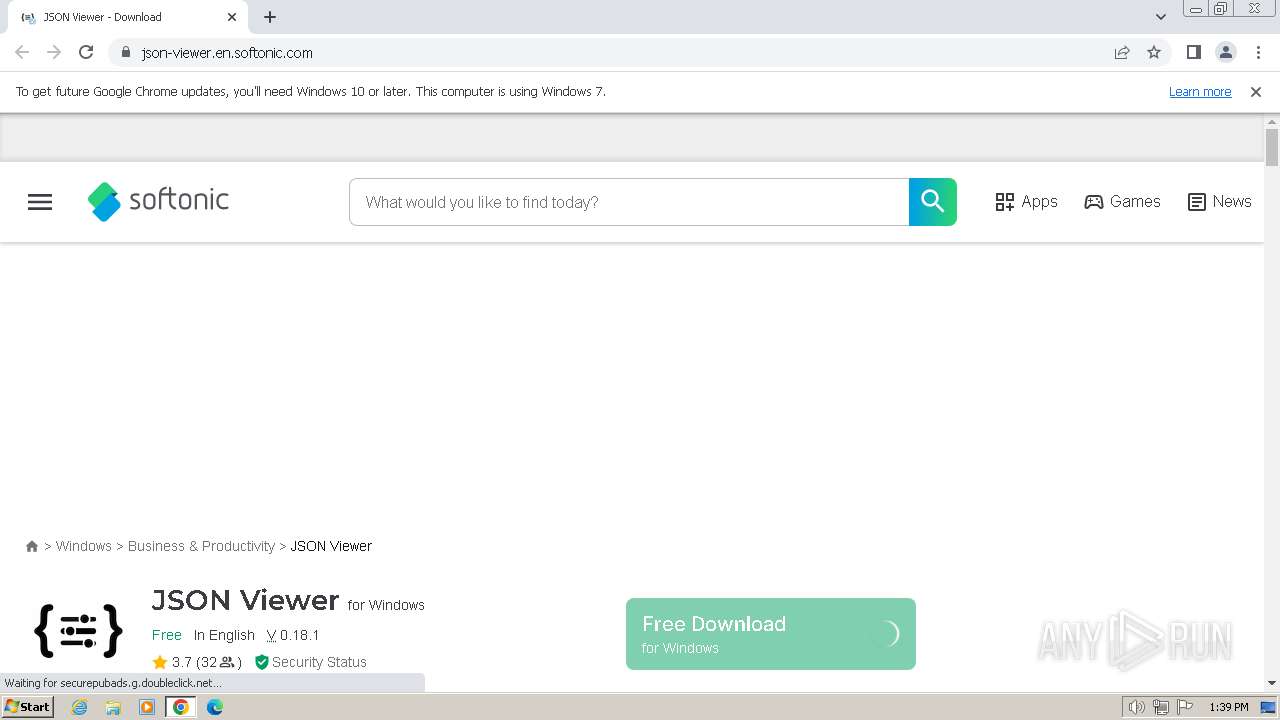The height and width of the screenshot is (720, 1280).
Task: Click the teal search magnifier button
Action: tap(933, 202)
